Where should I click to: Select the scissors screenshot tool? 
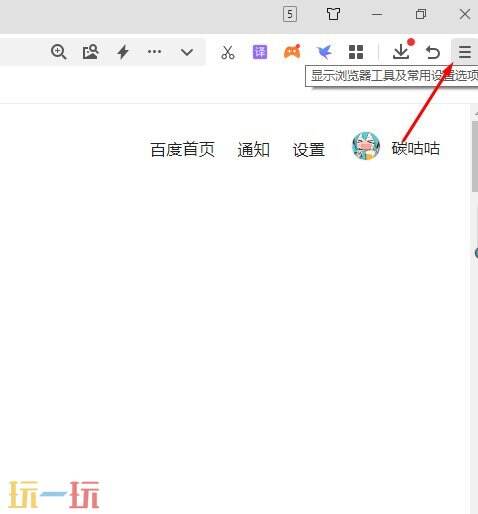click(x=228, y=52)
